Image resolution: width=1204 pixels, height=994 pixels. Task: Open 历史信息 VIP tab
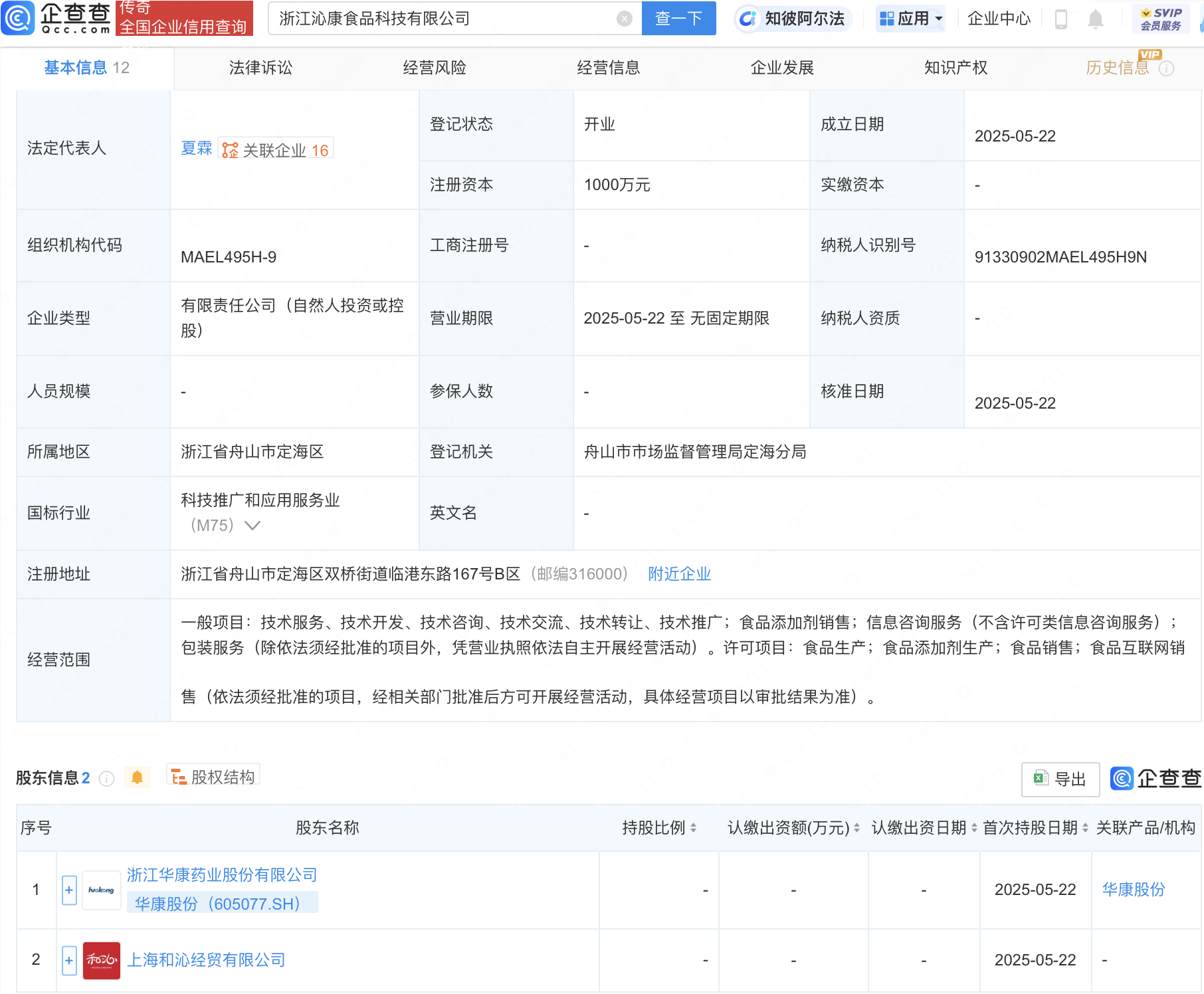[1118, 68]
